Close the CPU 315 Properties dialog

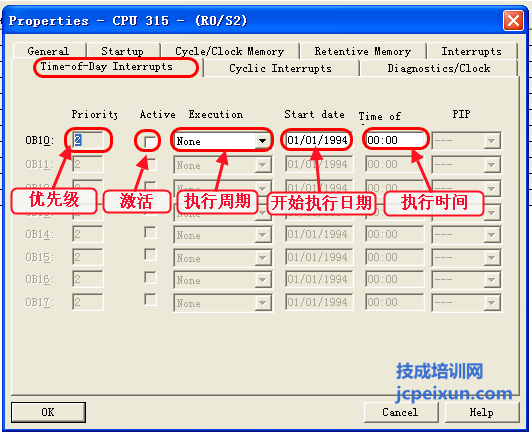click(x=513, y=21)
